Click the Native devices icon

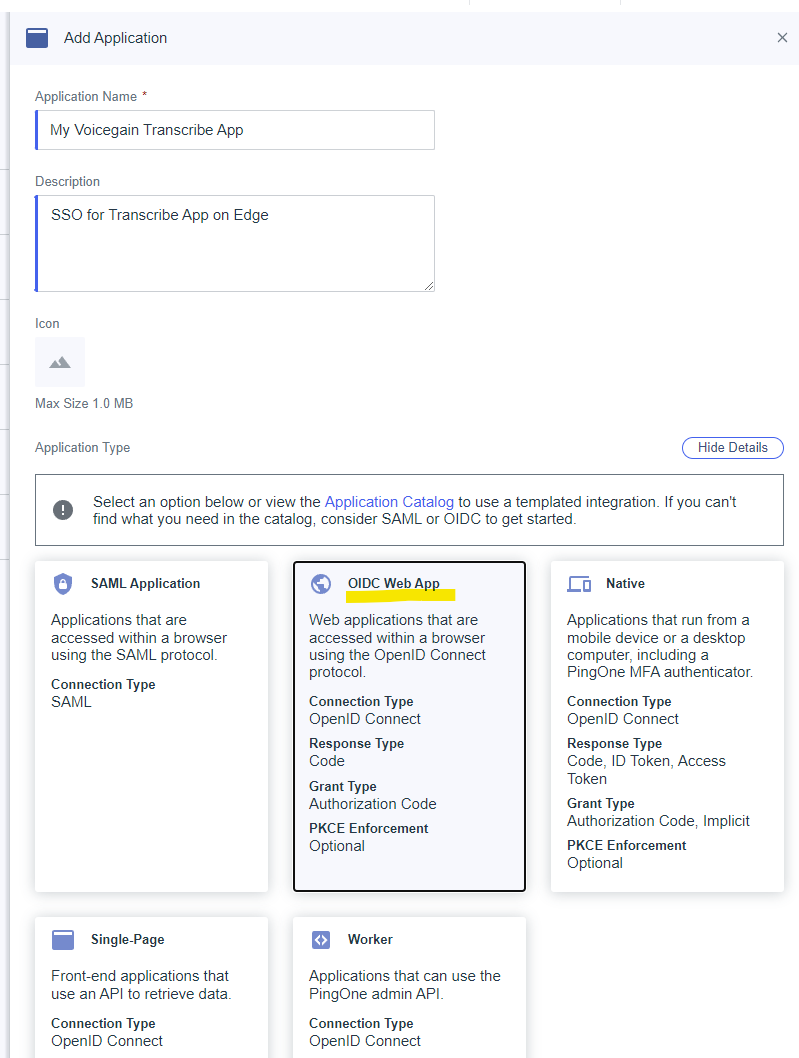coord(579,584)
